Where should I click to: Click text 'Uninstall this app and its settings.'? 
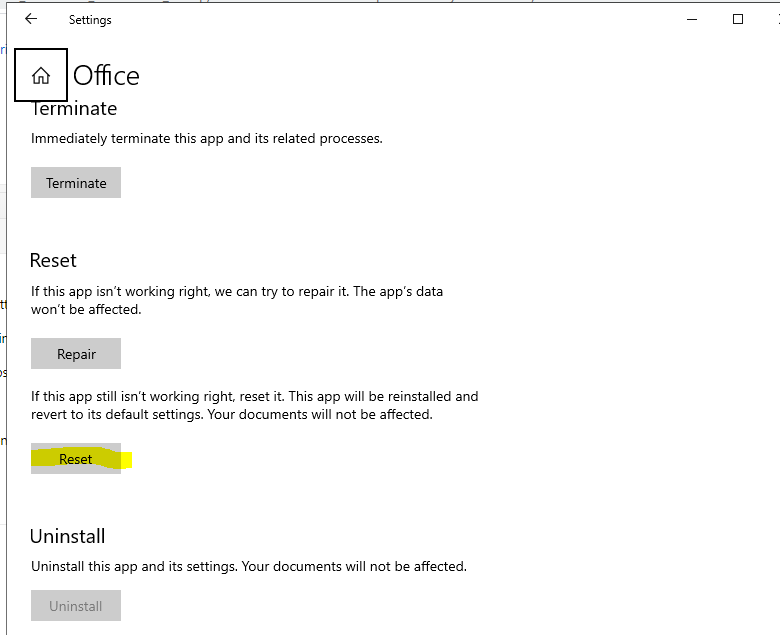point(134,566)
